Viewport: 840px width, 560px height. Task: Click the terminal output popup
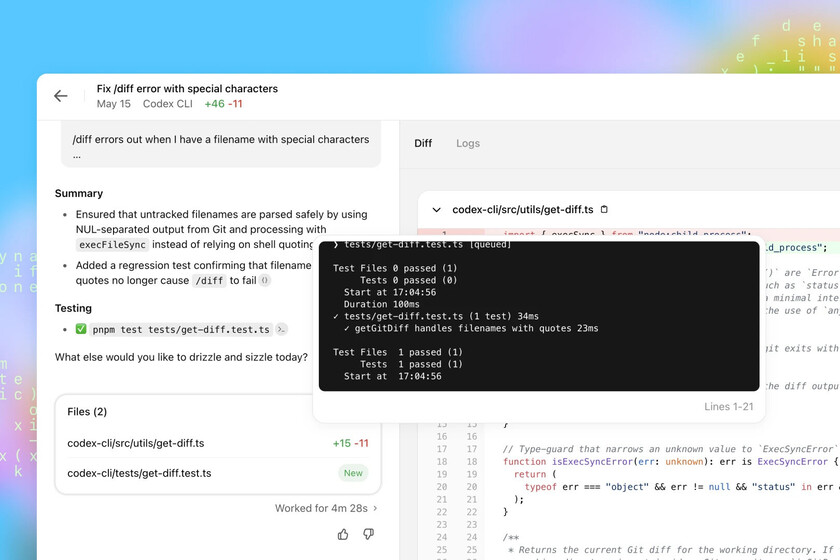point(538,316)
